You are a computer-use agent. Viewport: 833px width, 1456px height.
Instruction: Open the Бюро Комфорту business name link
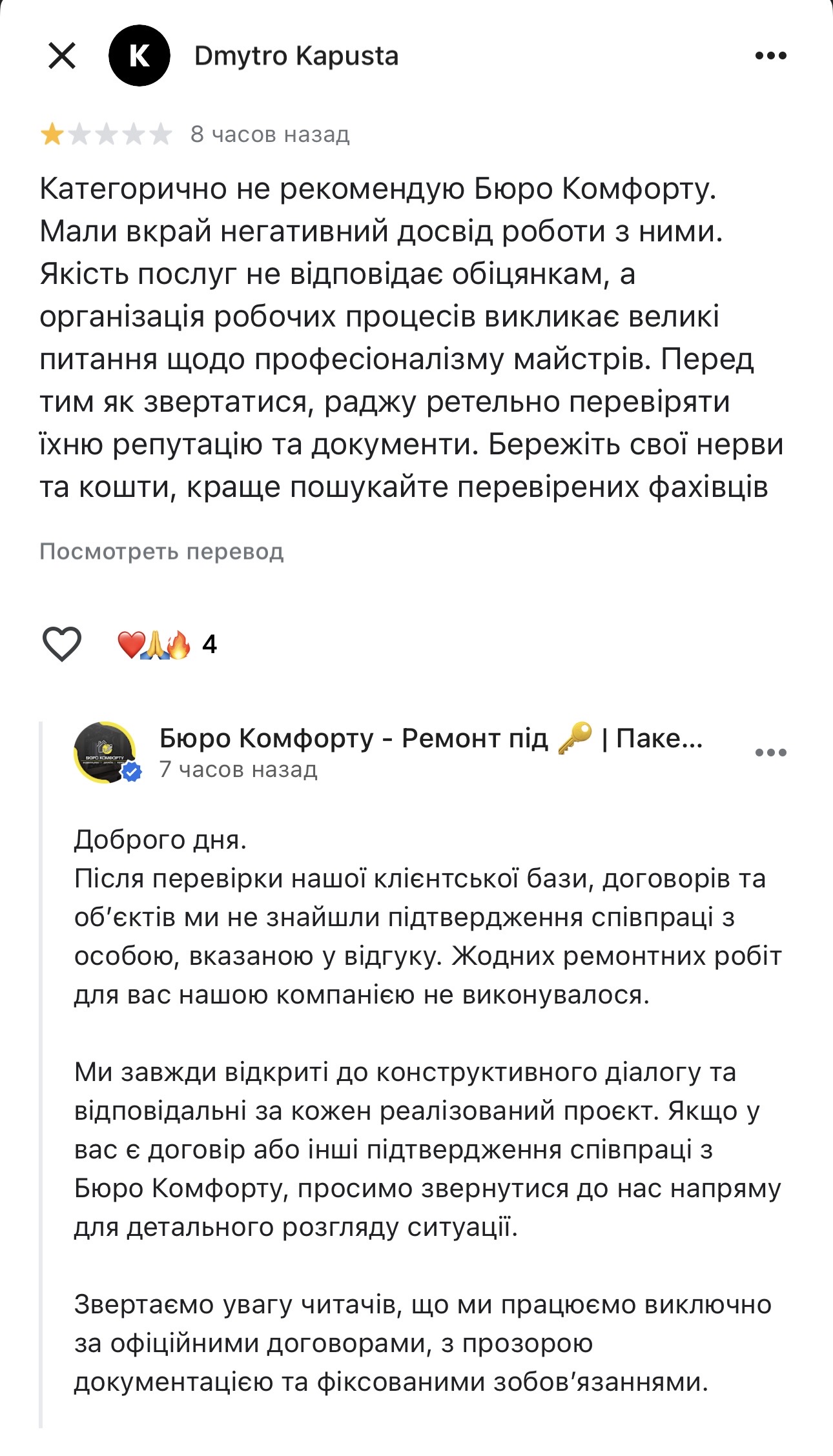[x=430, y=738]
